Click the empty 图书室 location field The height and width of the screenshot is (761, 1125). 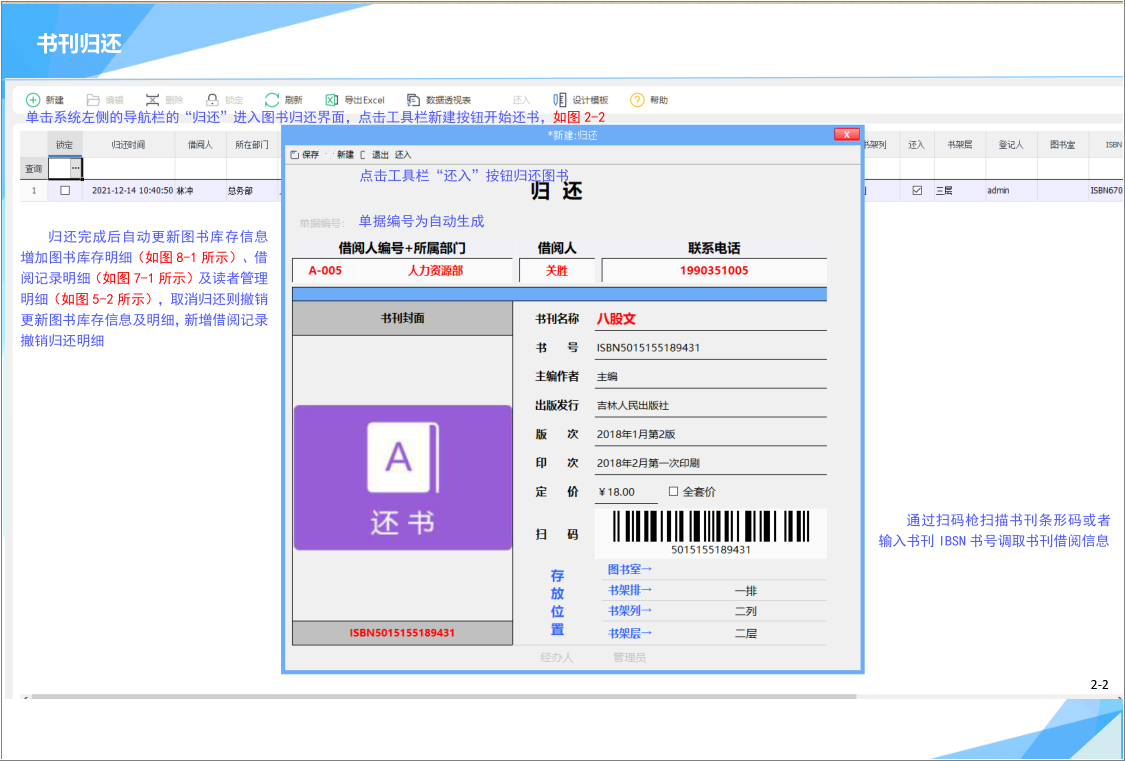tap(743, 569)
